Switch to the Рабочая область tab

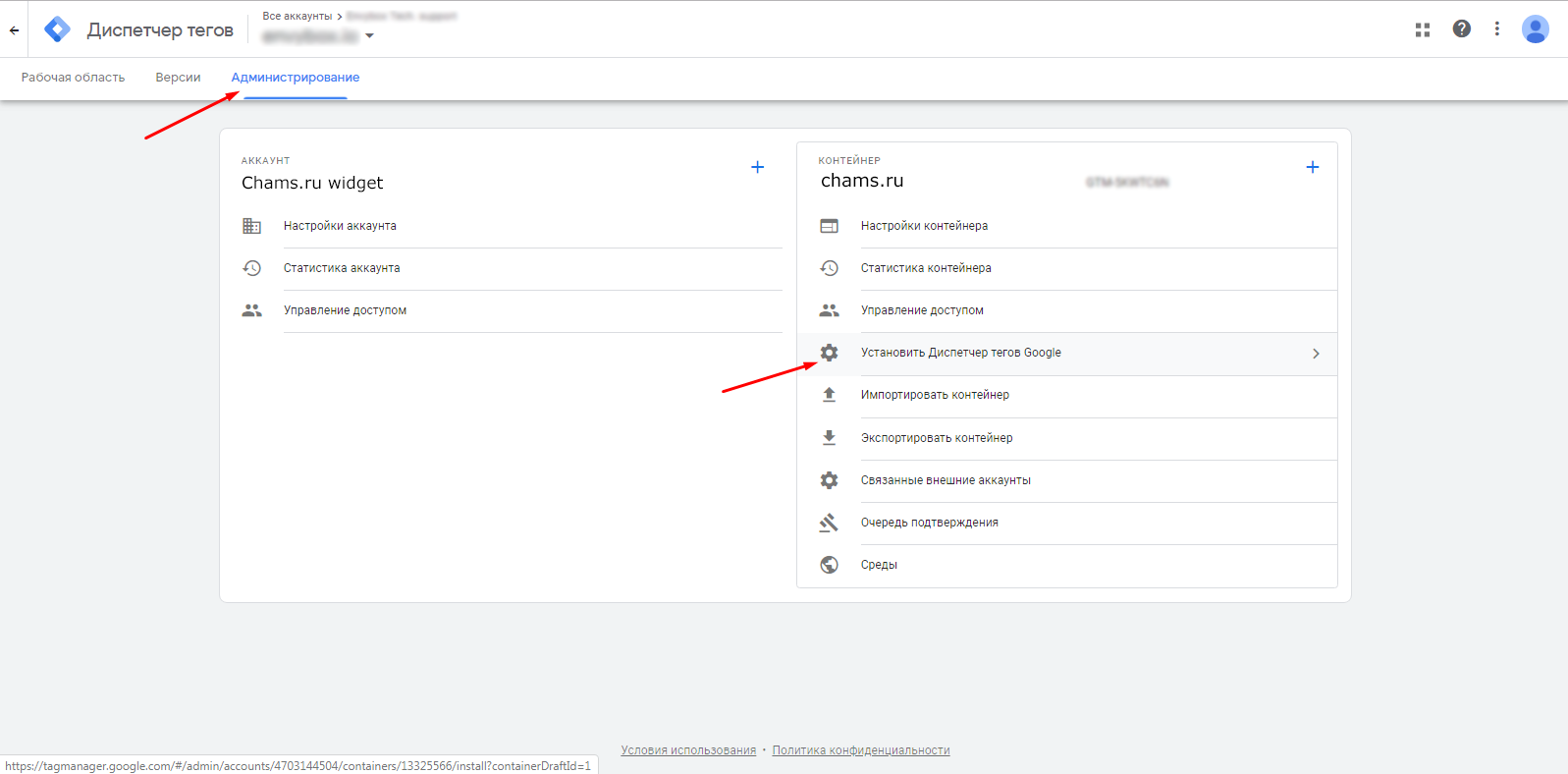coord(73,78)
